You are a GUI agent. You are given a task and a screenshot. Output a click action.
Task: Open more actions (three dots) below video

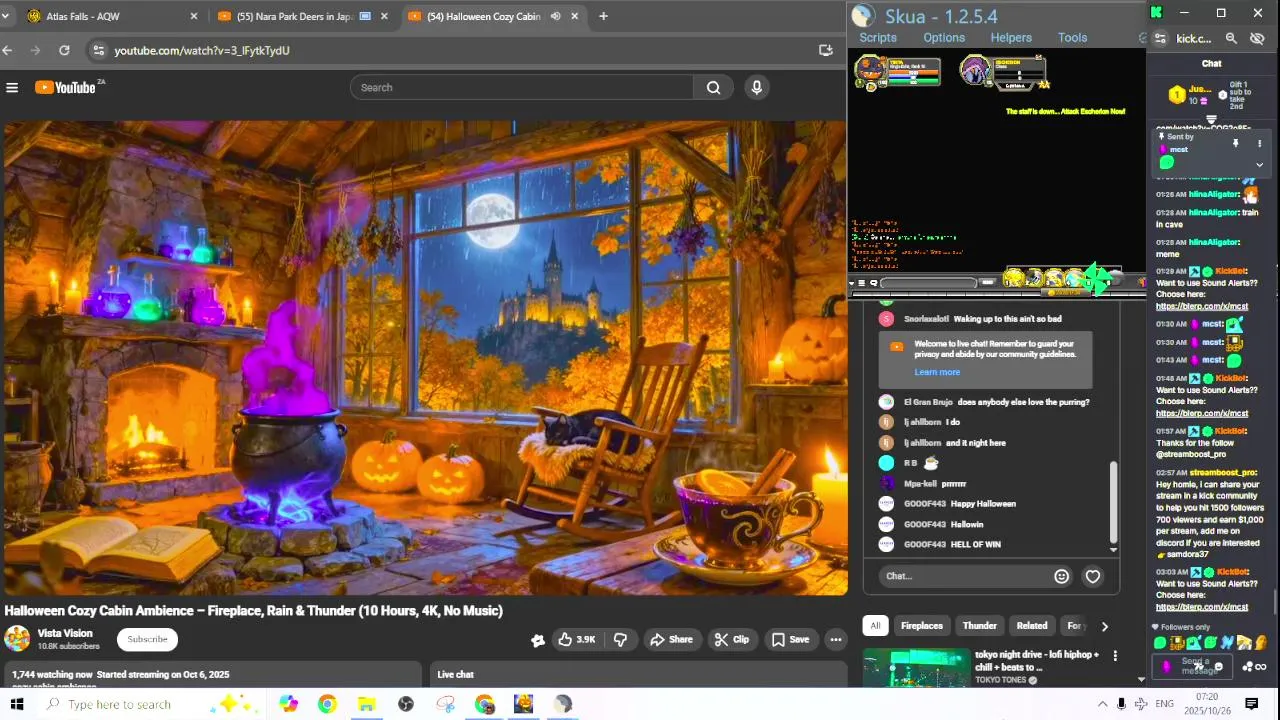pos(835,639)
